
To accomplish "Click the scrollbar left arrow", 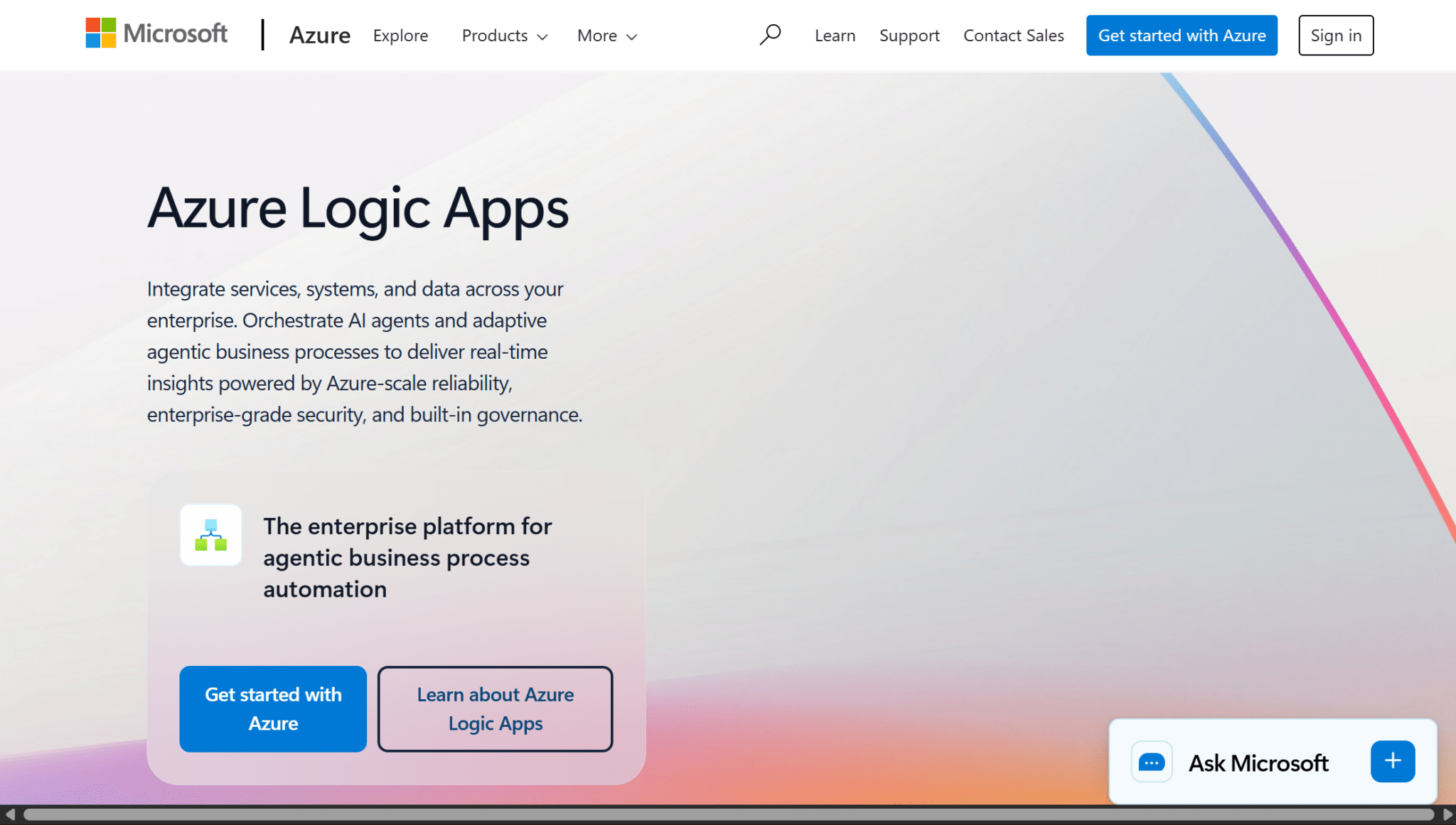I will (x=9, y=814).
